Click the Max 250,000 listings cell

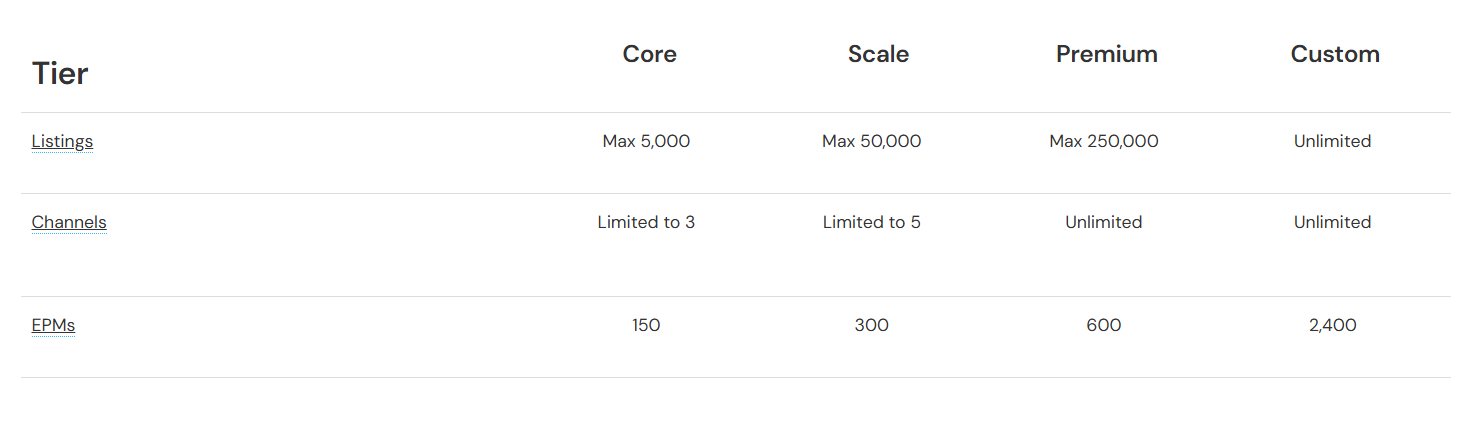[1103, 142]
